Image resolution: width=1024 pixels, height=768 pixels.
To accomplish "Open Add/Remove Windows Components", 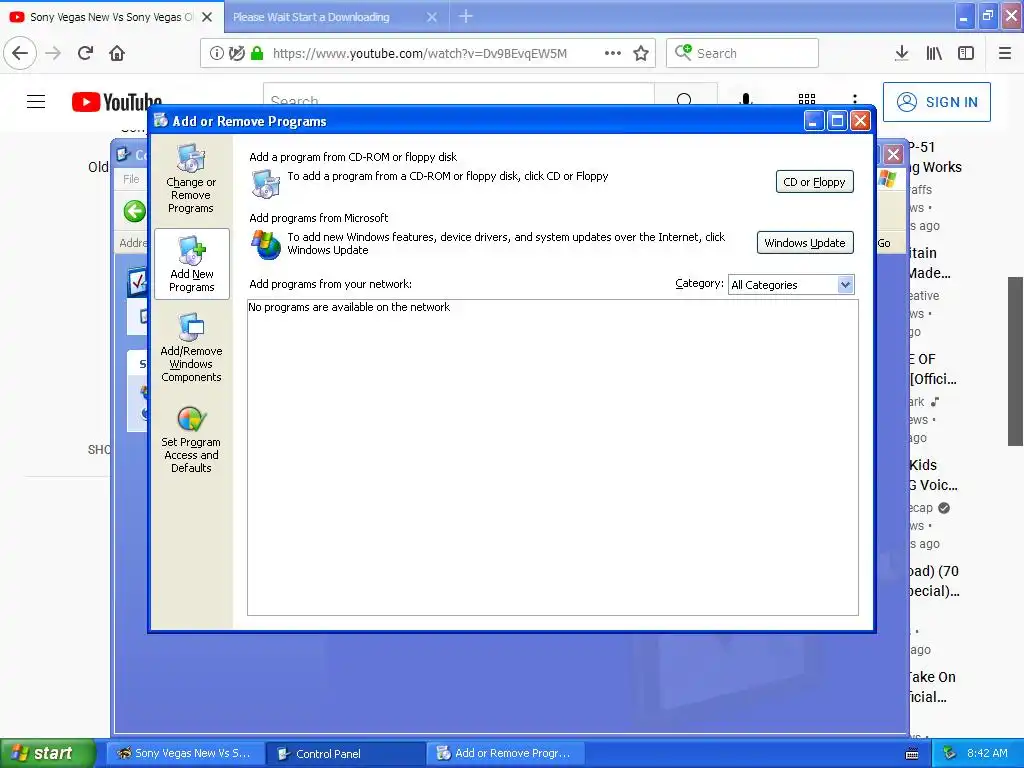I will coord(191,347).
